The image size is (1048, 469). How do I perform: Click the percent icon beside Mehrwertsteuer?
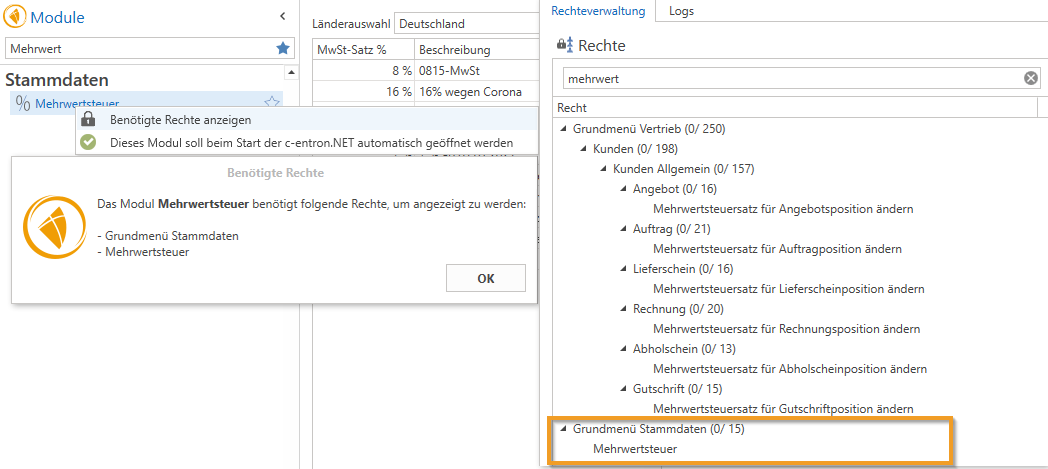tap(23, 103)
